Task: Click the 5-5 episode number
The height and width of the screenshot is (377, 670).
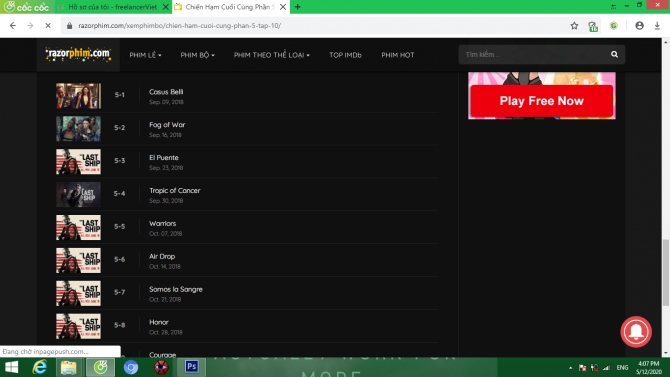Action: click(120, 227)
